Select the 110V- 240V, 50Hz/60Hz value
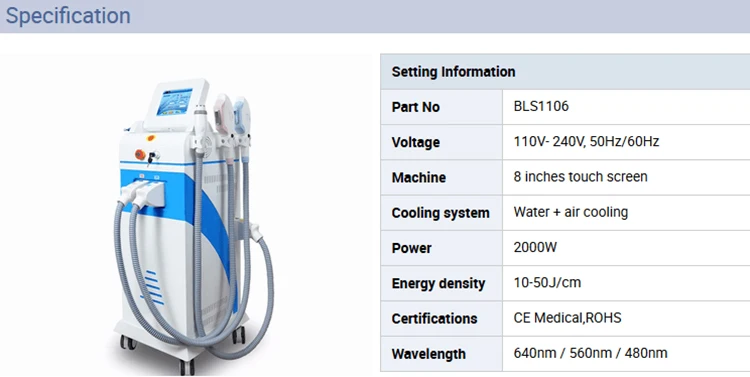 pyautogui.click(x=586, y=142)
